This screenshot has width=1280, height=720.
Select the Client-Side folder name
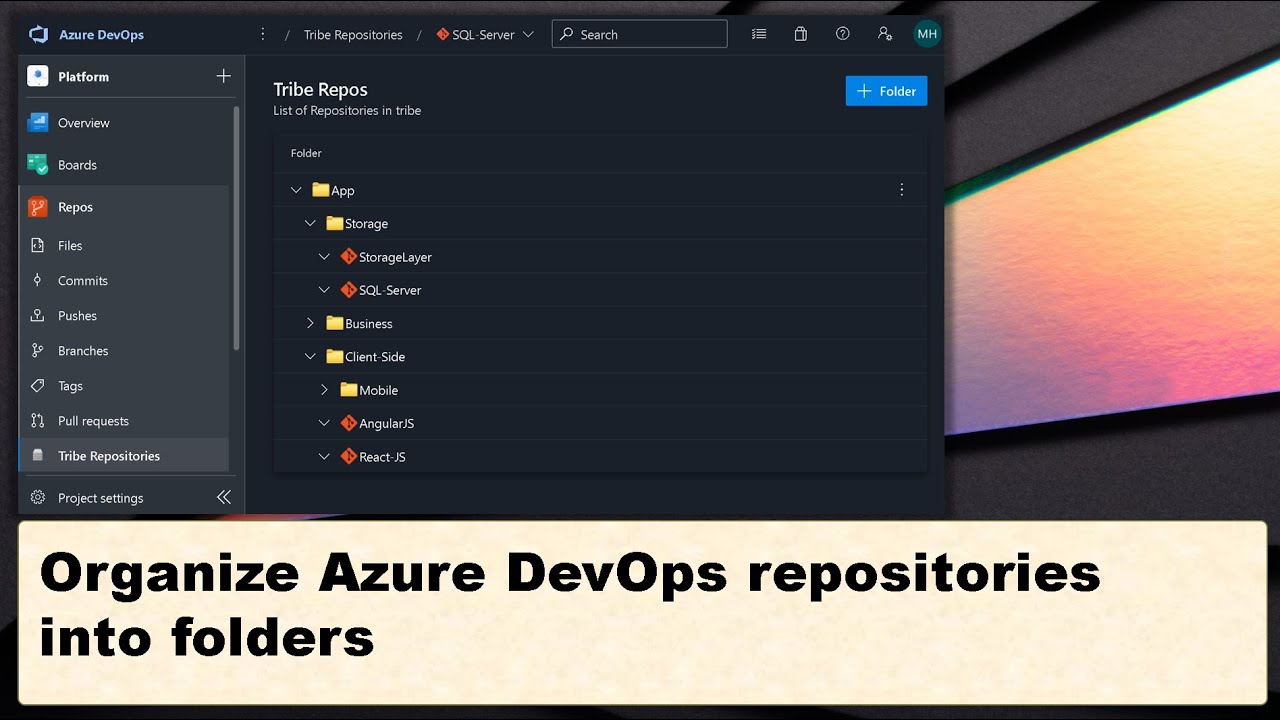click(375, 357)
